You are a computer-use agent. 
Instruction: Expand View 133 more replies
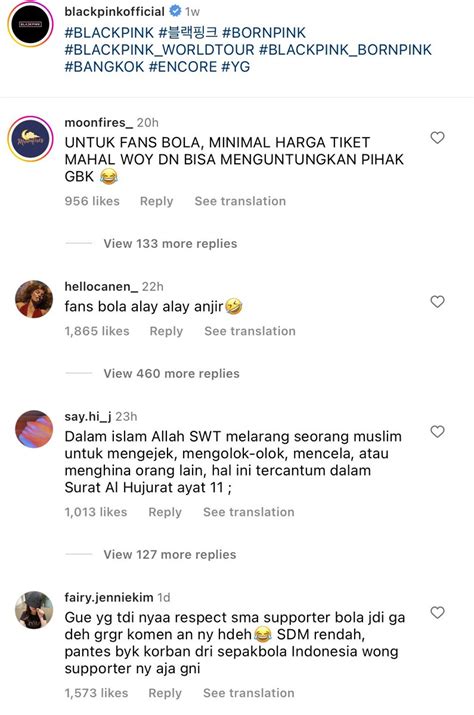click(x=170, y=244)
